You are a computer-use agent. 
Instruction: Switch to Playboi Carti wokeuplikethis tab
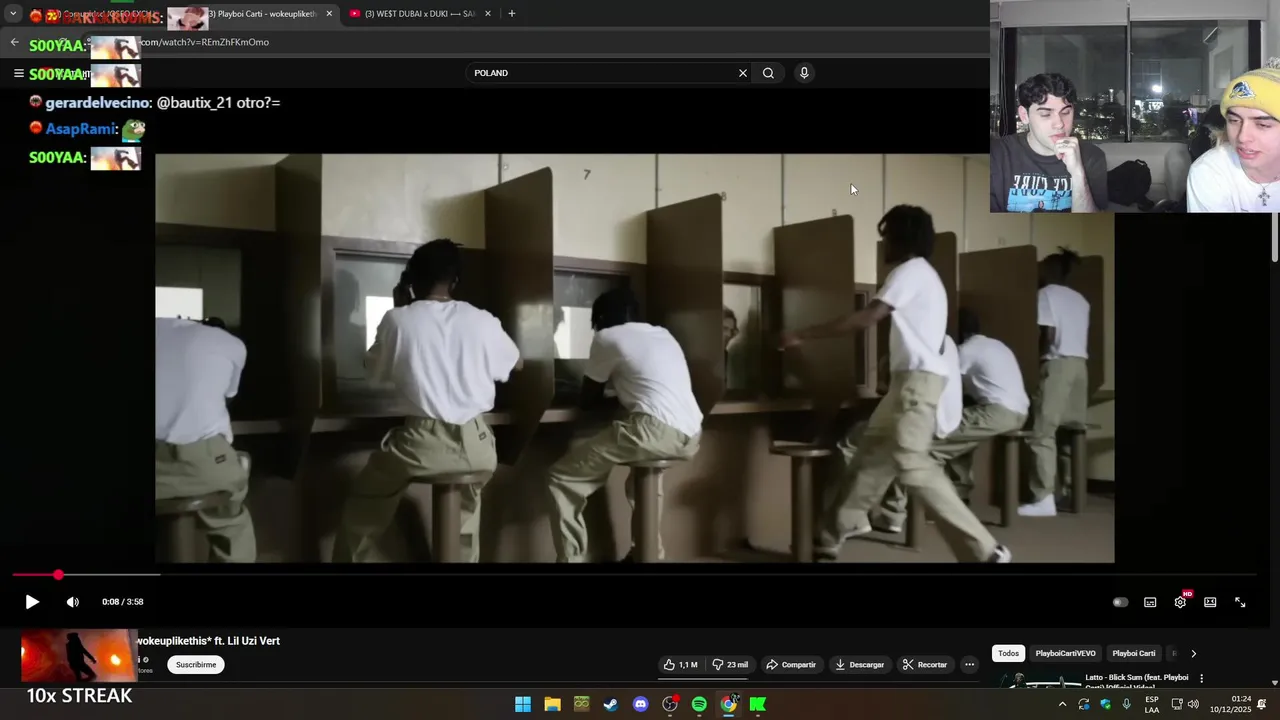pyautogui.click(x=262, y=14)
